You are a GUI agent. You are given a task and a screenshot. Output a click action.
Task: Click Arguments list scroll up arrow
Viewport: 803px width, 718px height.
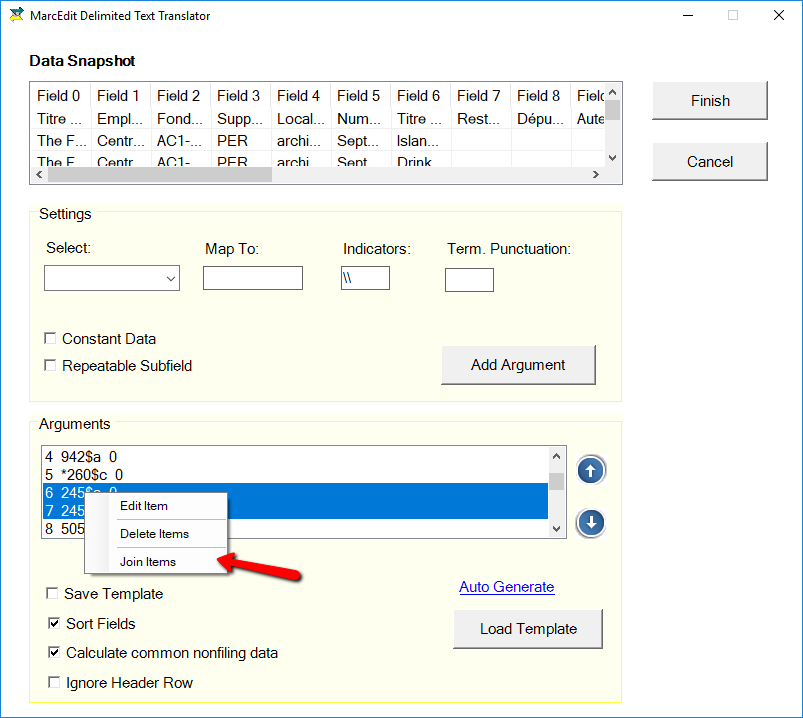click(x=557, y=456)
